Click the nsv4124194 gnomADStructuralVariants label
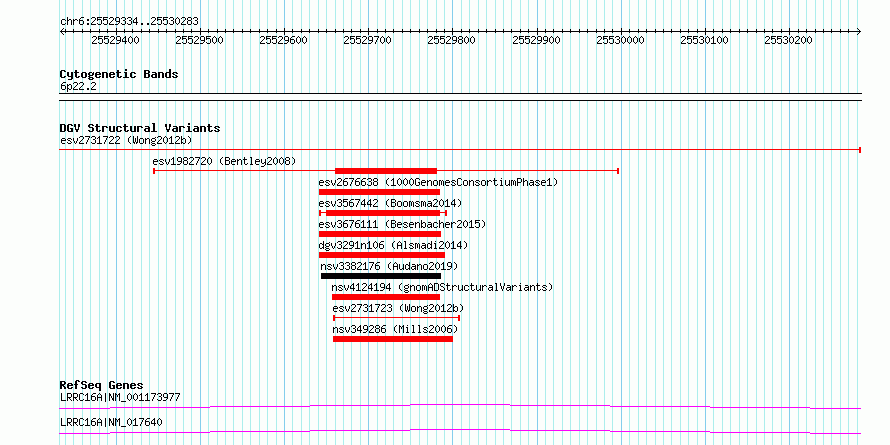Image resolution: width=890 pixels, height=445 pixels. (x=442, y=287)
